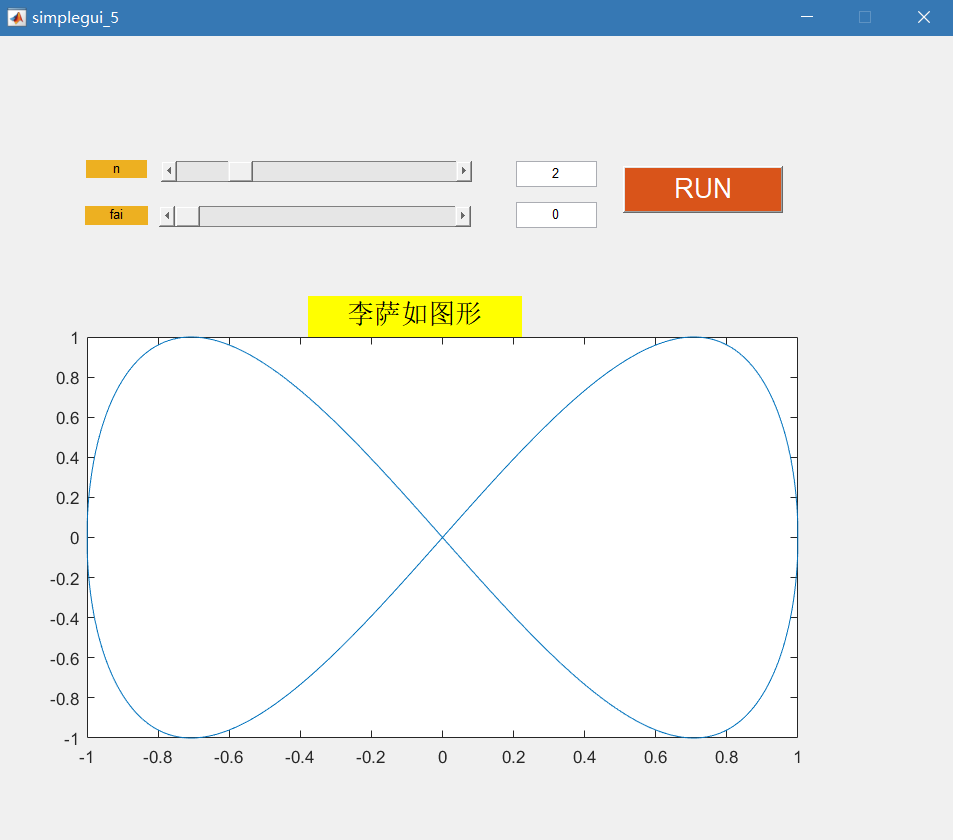Screen dimensions: 953x840
Task: Click the orange n label
Action: tap(116, 169)
